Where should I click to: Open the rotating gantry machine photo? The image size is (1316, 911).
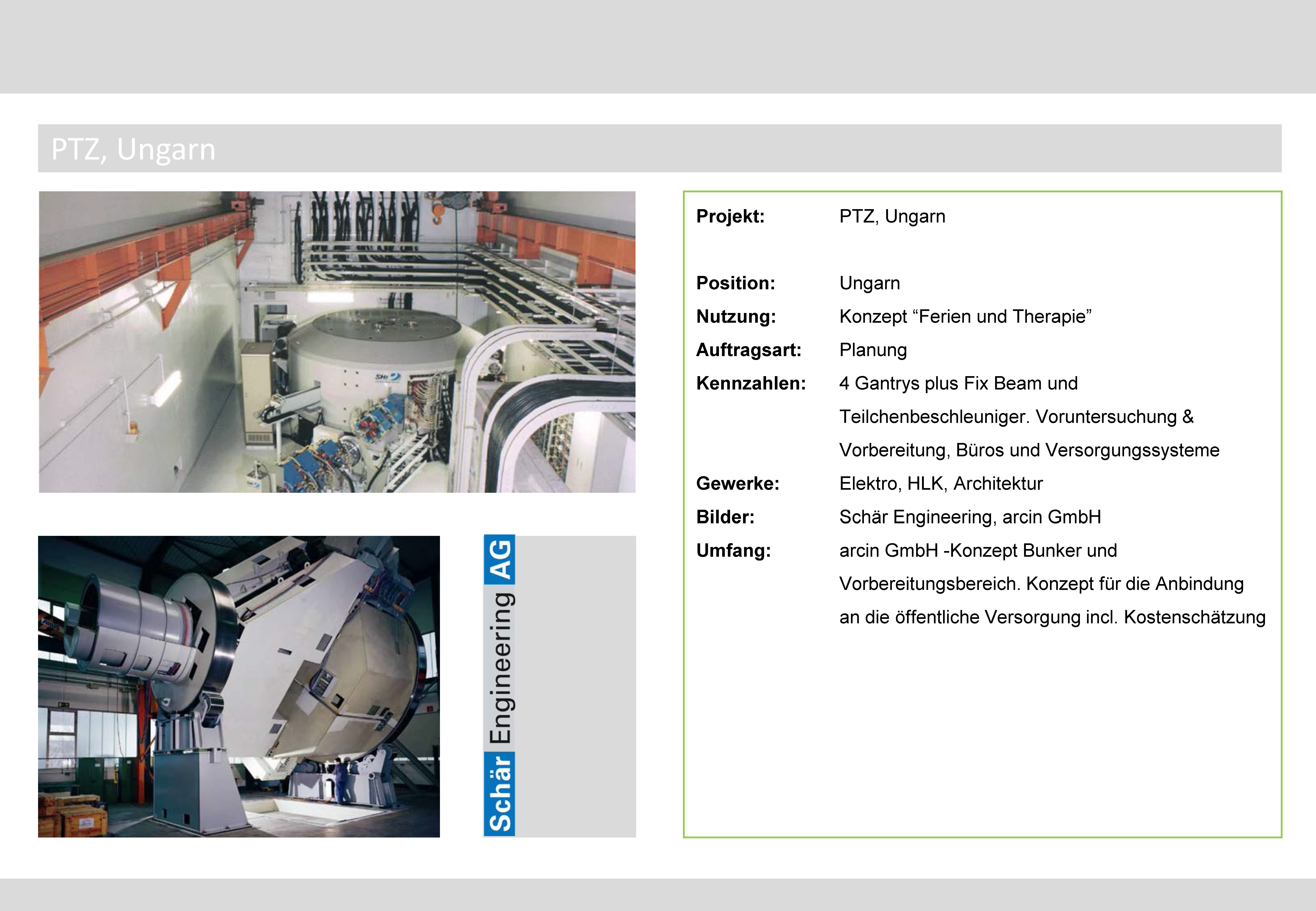click(239, 687)
